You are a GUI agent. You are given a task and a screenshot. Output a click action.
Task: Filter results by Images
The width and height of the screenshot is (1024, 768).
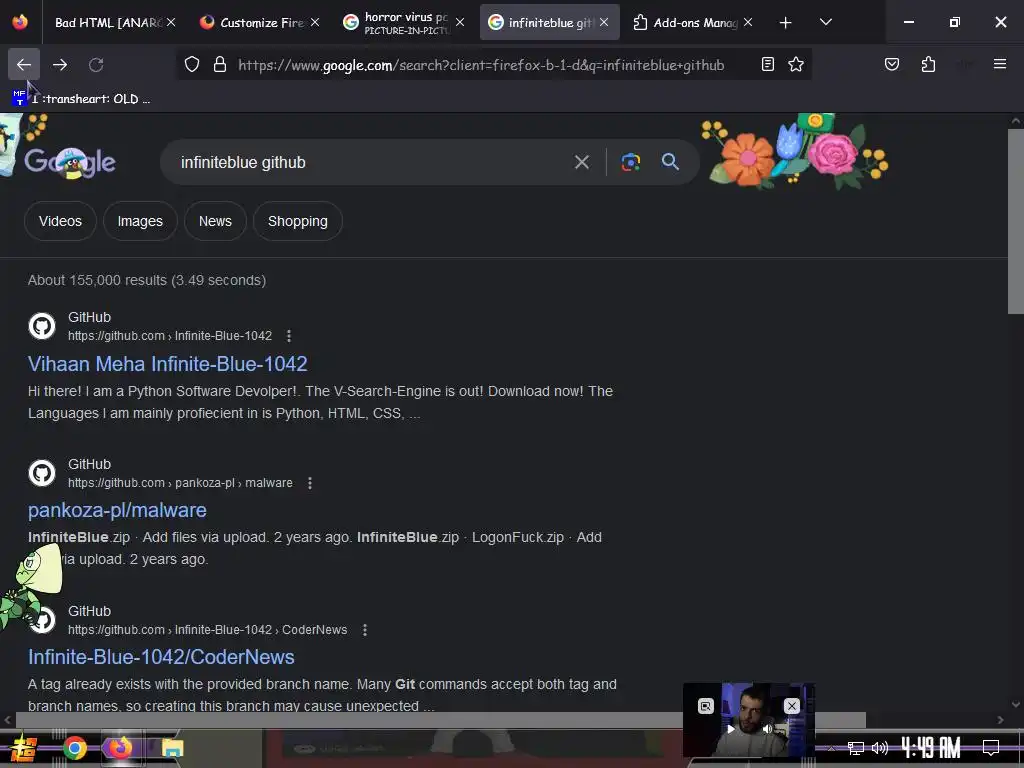click(140, 221)
